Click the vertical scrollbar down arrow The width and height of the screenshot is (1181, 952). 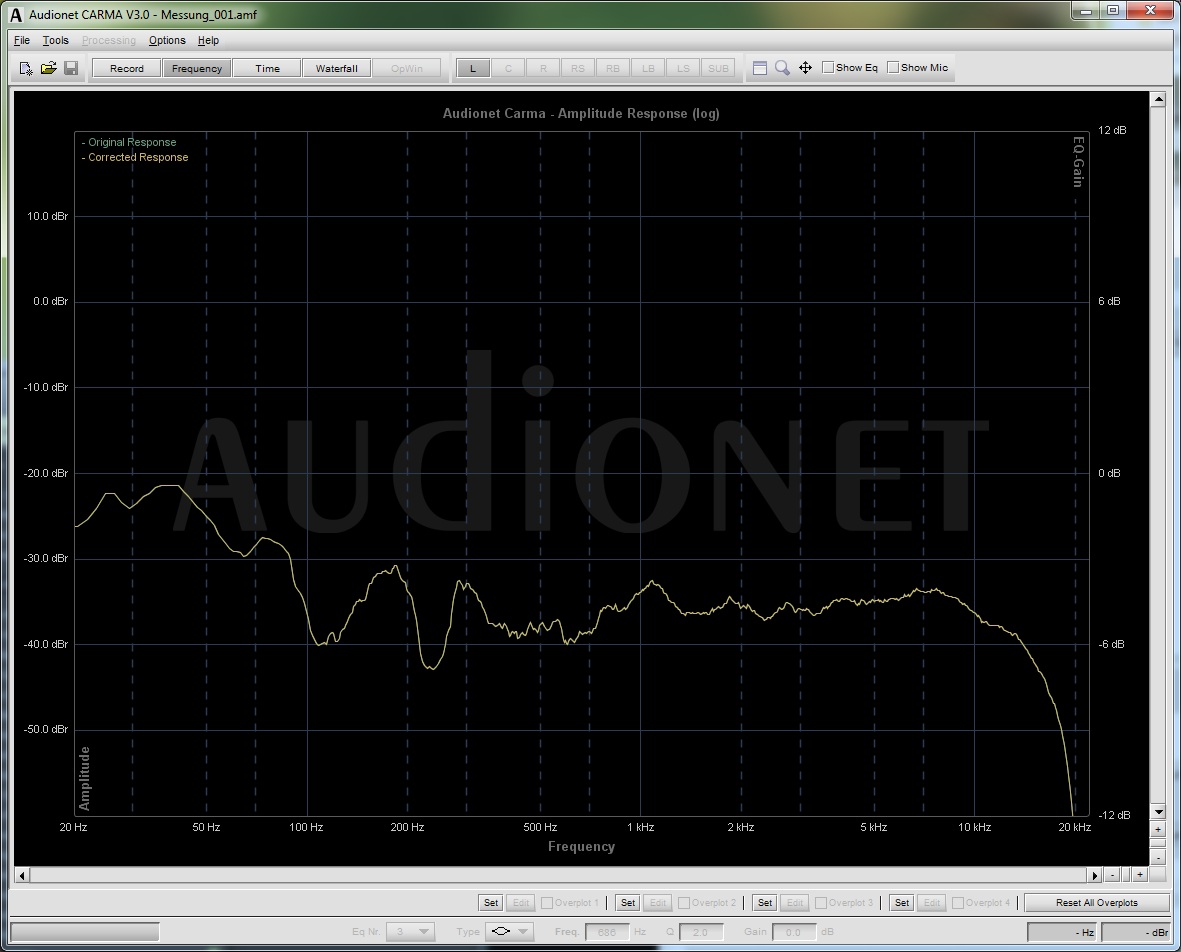click(1158, 812)
